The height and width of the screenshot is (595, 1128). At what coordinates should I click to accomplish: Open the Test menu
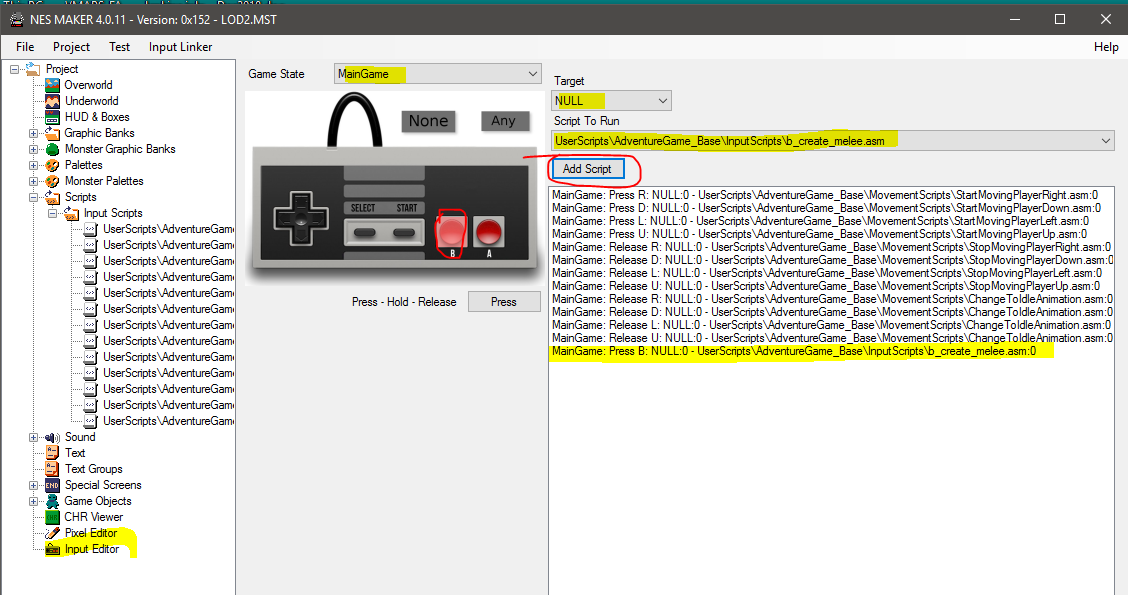click(x=119, y=47)
